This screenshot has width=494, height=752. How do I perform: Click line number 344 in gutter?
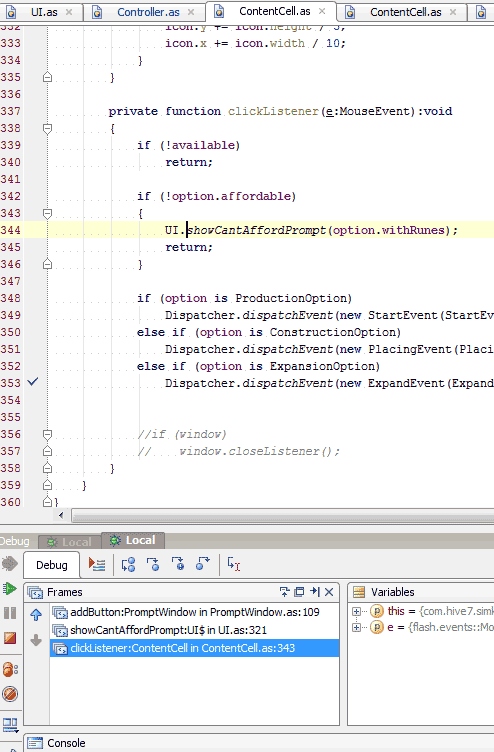click(x=11, y=230)
